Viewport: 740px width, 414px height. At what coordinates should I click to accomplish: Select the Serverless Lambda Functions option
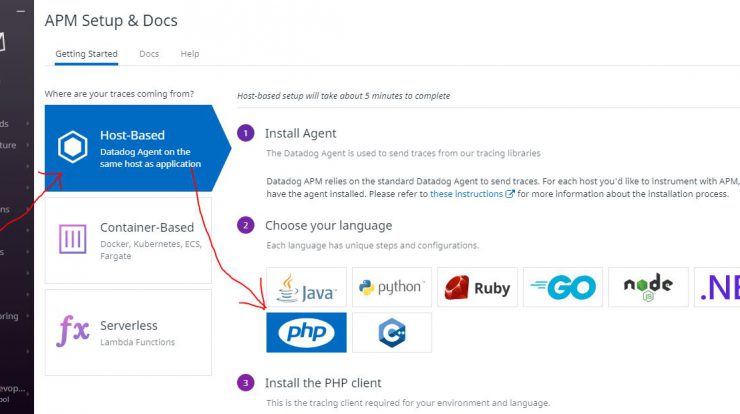[x=128, y=333]
